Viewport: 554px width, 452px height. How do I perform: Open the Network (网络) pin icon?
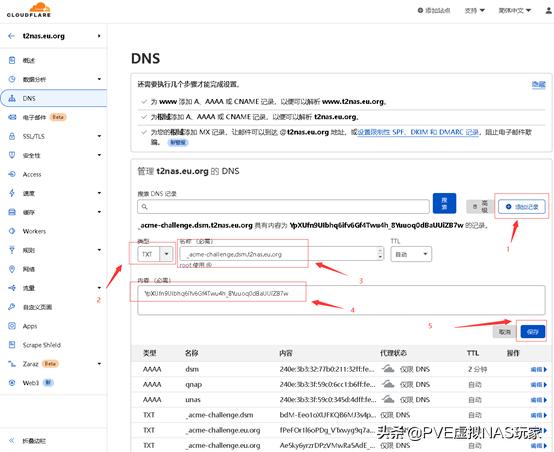point(12,269)
